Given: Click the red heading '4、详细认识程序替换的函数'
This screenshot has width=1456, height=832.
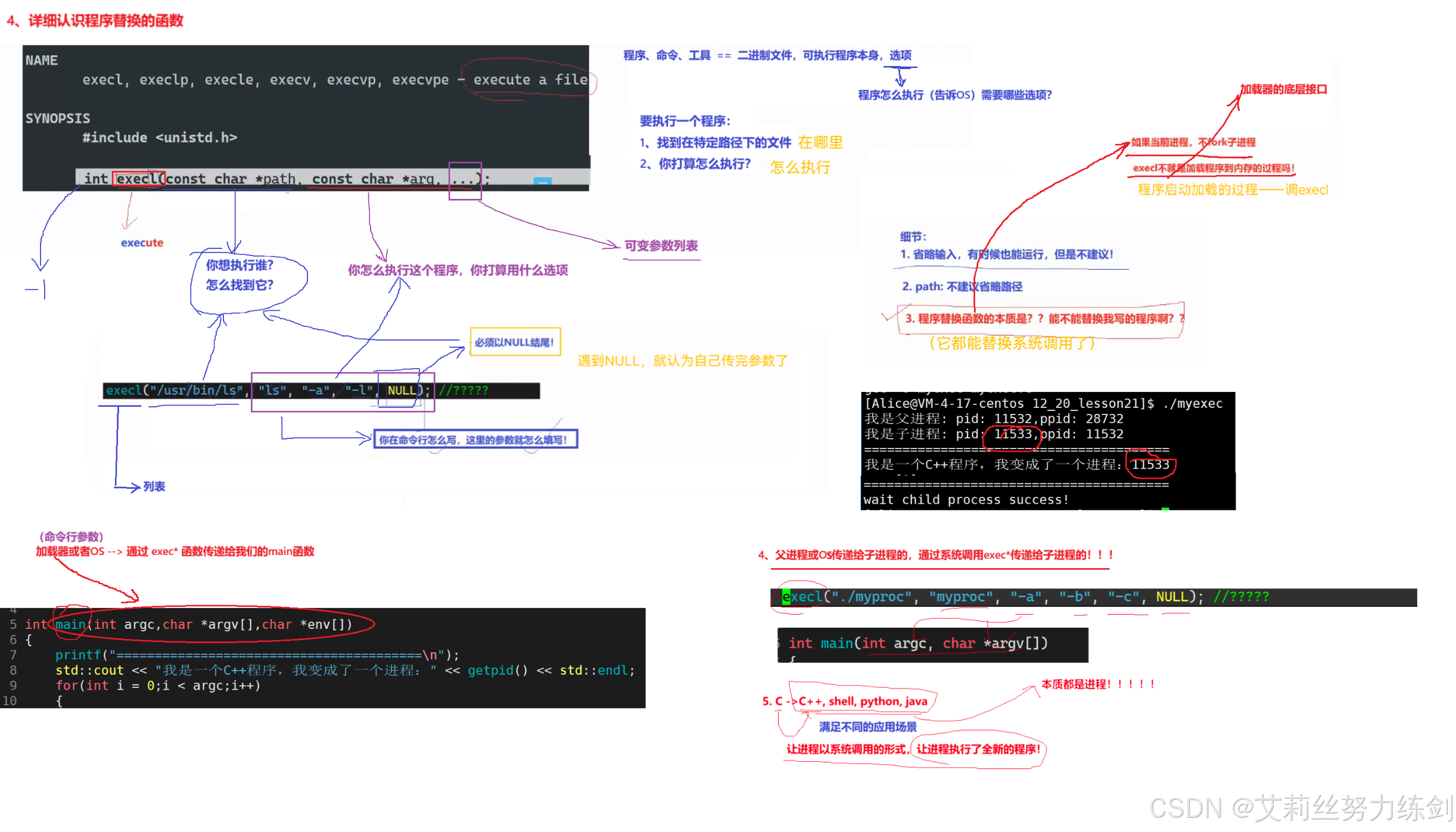Looking at the screenshot, I should pyautogui.click(x=95, y=21).
